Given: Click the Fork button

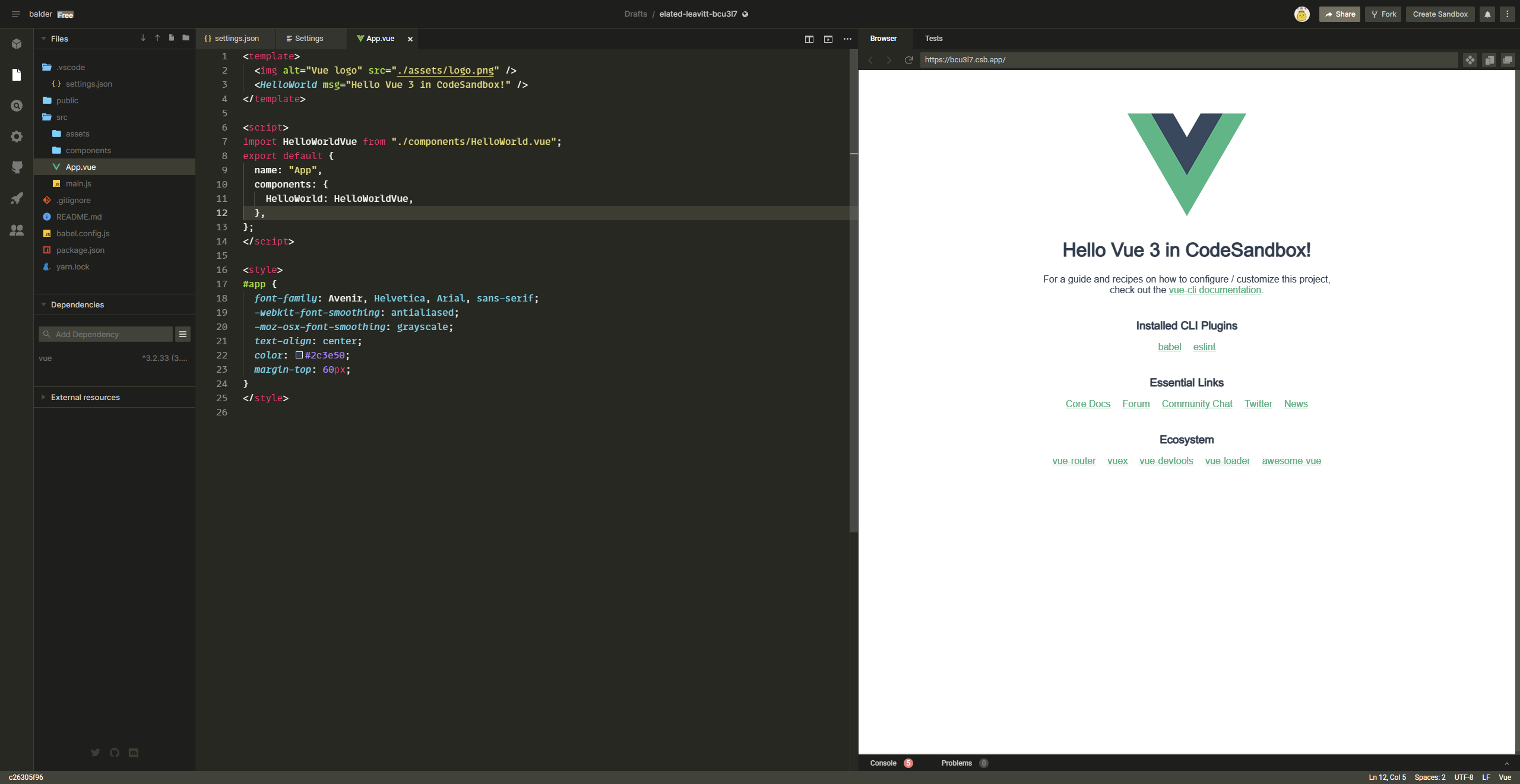Looking at the screenshot, I should 1383,14.
